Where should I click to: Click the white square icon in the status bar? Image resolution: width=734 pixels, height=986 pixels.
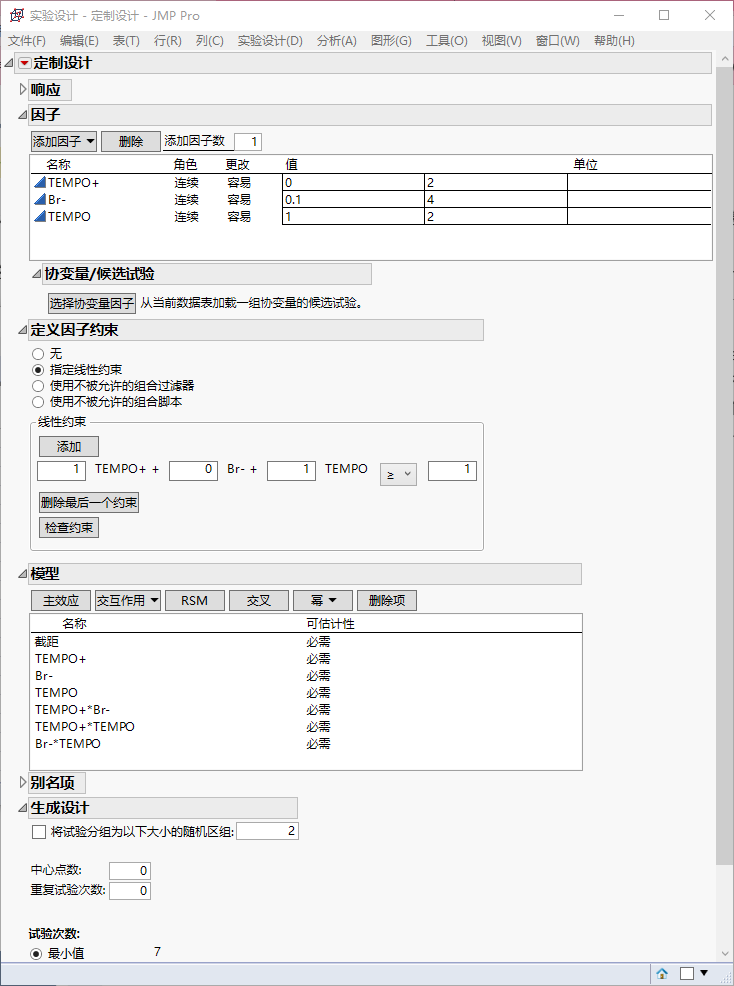[x=686, y=973]
